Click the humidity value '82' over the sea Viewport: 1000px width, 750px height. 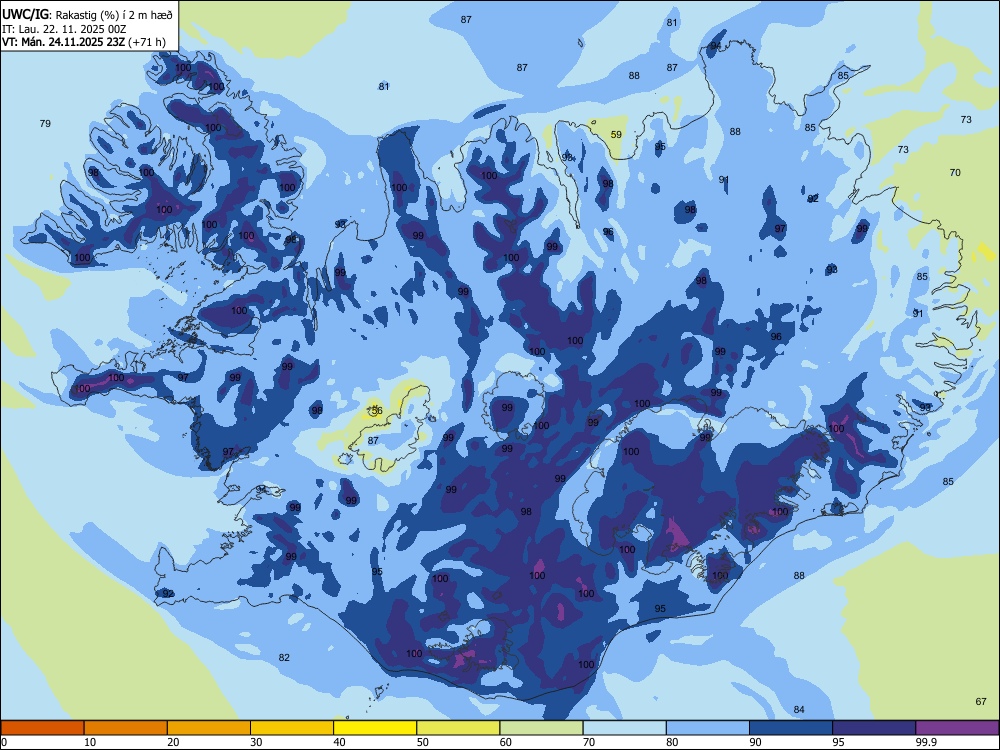click(x=284, y=658)
